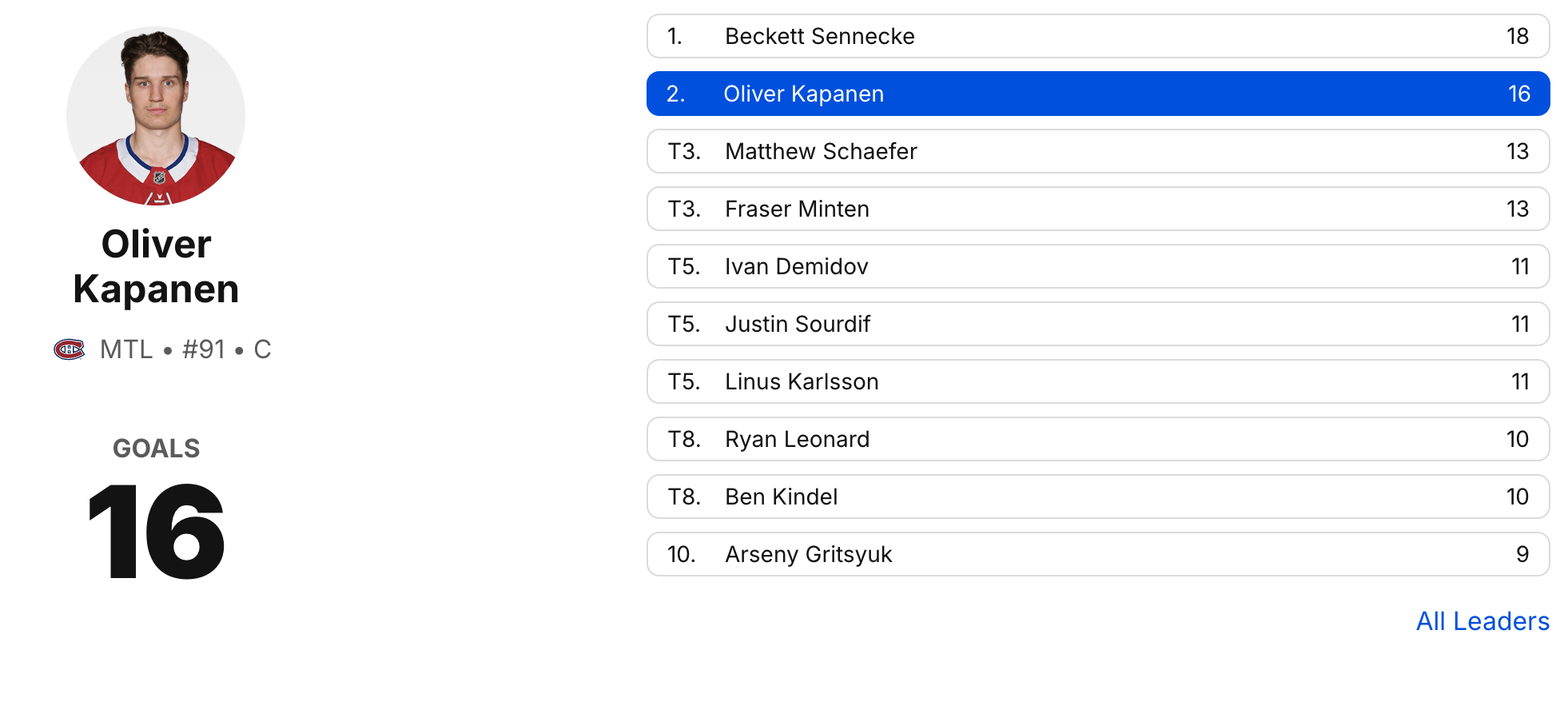The width and height of the screenshot is (1568, 702).
Task: Select Justin Sourdif's row
Action: point(1097,324)
